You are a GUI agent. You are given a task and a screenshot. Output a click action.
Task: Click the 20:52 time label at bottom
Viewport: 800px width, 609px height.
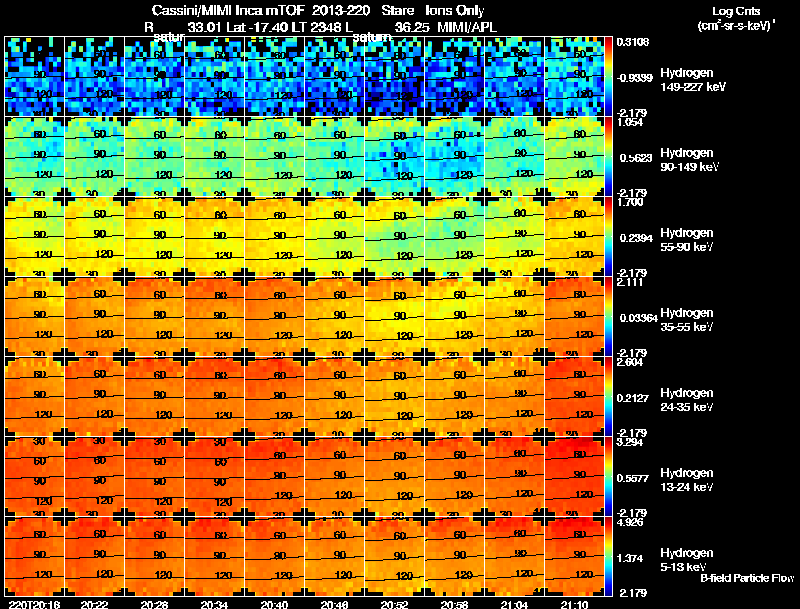pos(394,604)
